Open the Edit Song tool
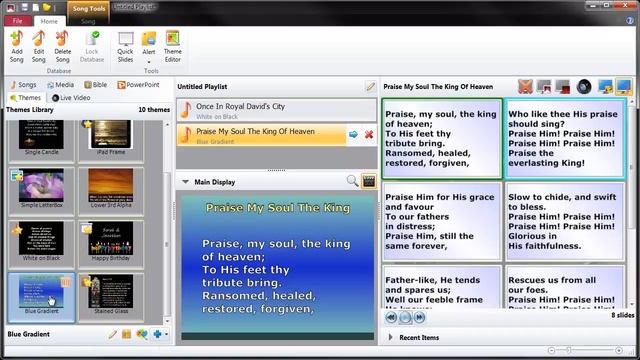The height and width of the screenshot is (360, 640). (x=39, y=47)
